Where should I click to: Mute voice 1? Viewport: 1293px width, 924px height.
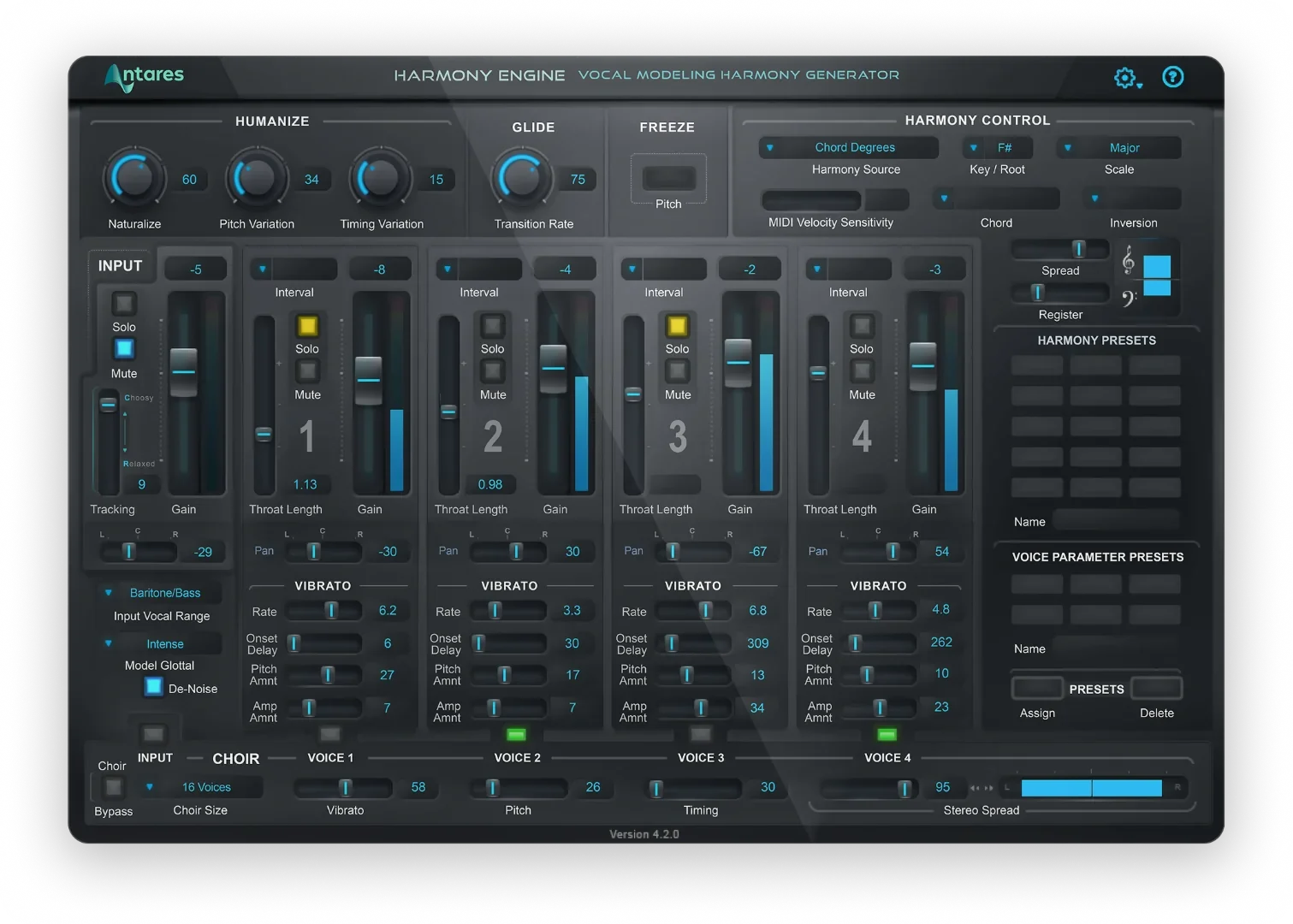[x=307, y=370]
